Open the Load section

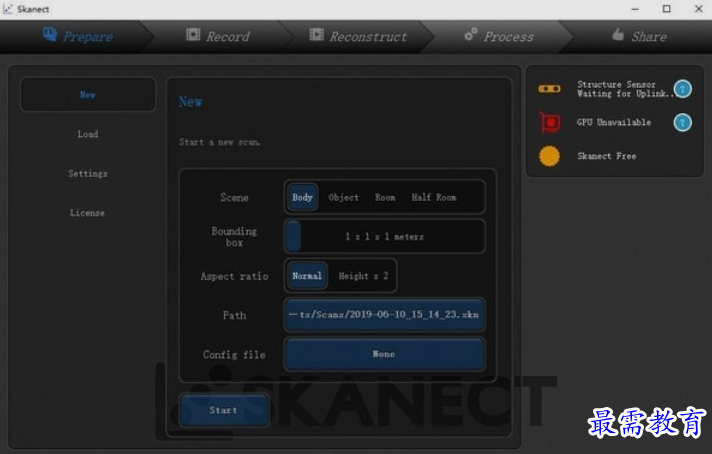(x=88, y=134)
